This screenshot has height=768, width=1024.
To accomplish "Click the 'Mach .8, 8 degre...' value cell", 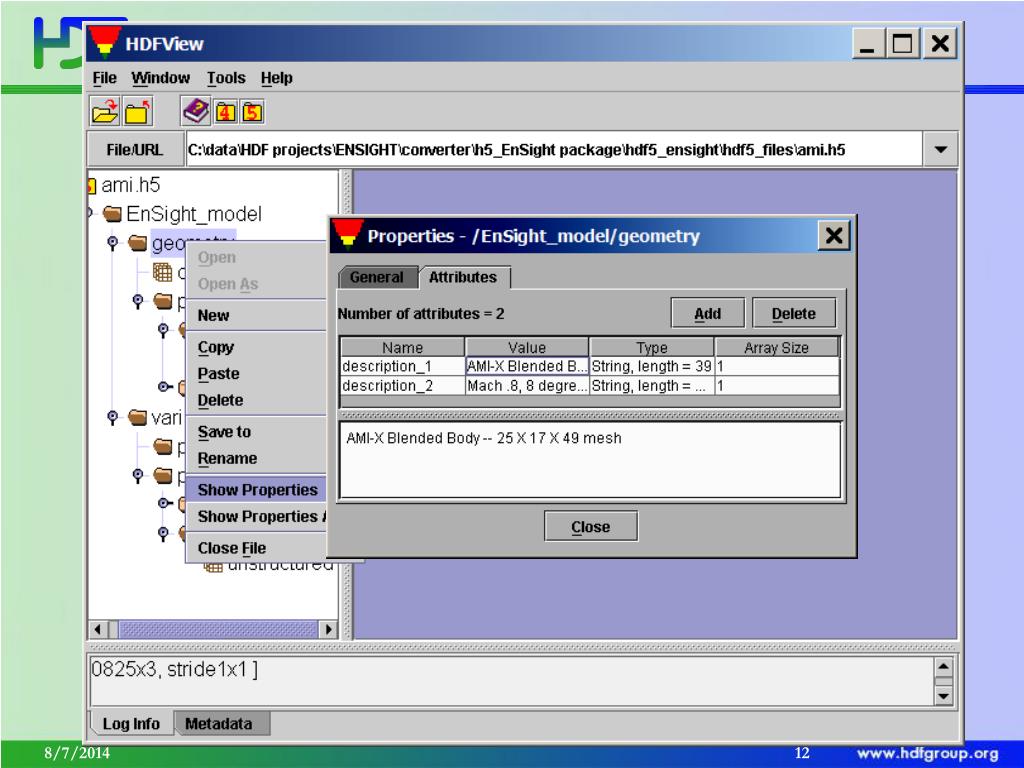I will click(527, 386).
